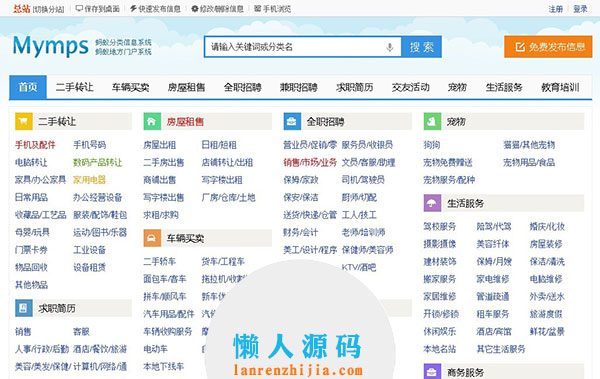Select the 首页 navigation tab

28,87
